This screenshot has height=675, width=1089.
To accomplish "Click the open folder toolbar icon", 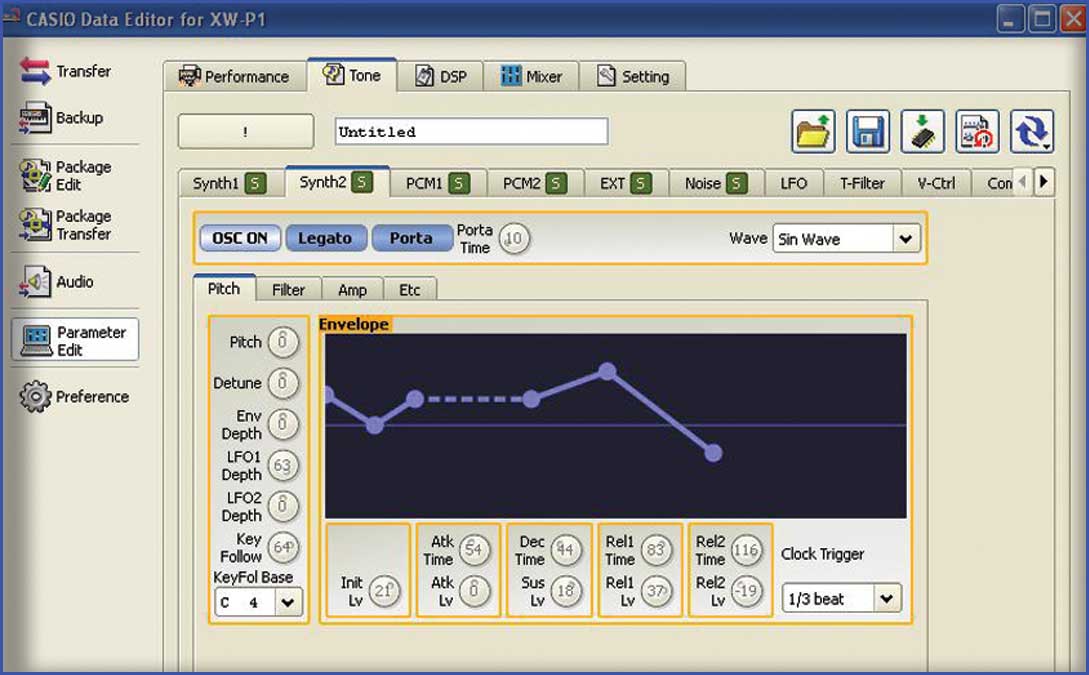I will click(813, 131).
